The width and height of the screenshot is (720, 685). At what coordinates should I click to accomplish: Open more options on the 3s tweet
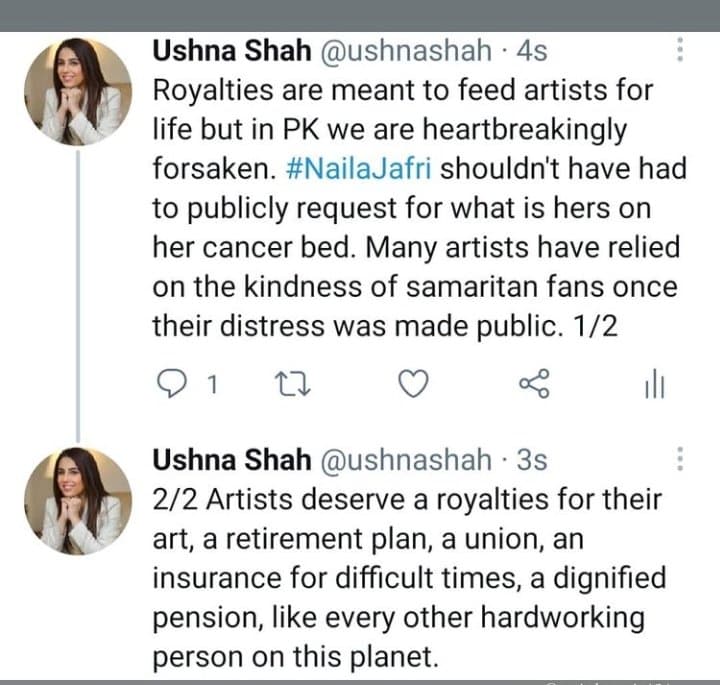680,459
